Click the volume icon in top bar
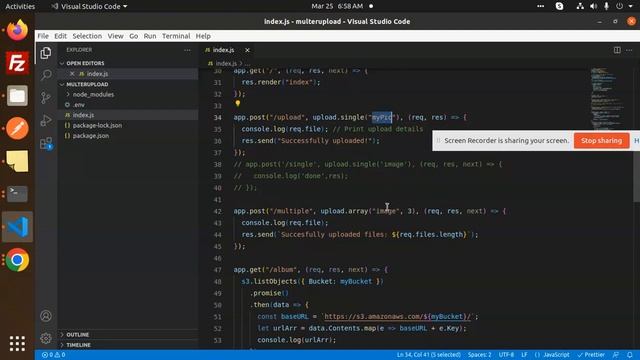Image resolution: width=640 pixels, height=360 pixels. click(x=593, y=6)
